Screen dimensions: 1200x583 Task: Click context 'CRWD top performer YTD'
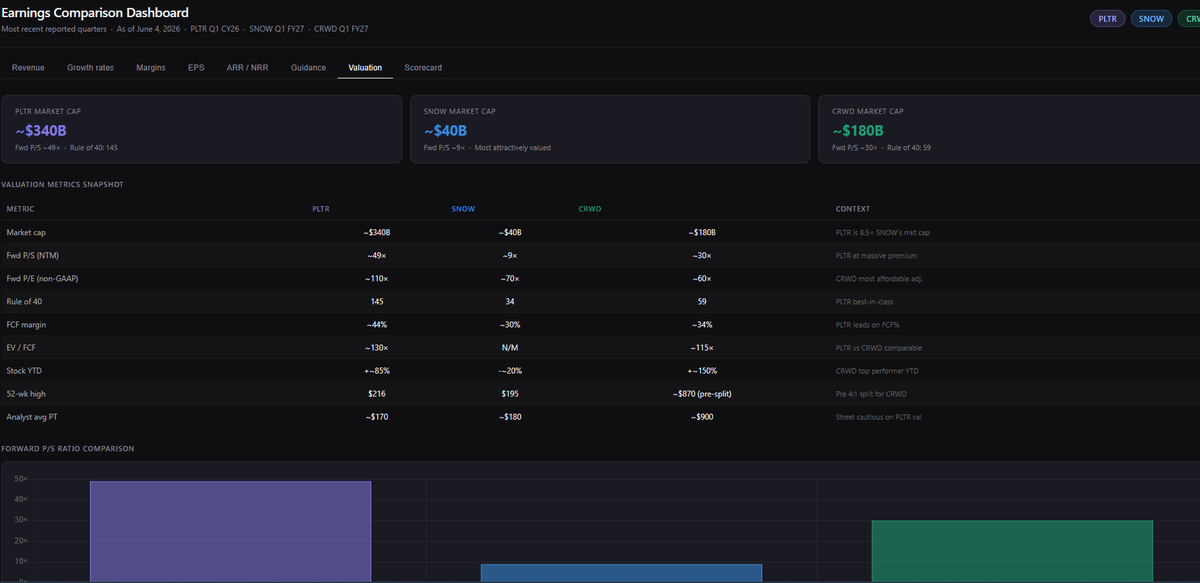pyautogui.click(x=875, y=370)
